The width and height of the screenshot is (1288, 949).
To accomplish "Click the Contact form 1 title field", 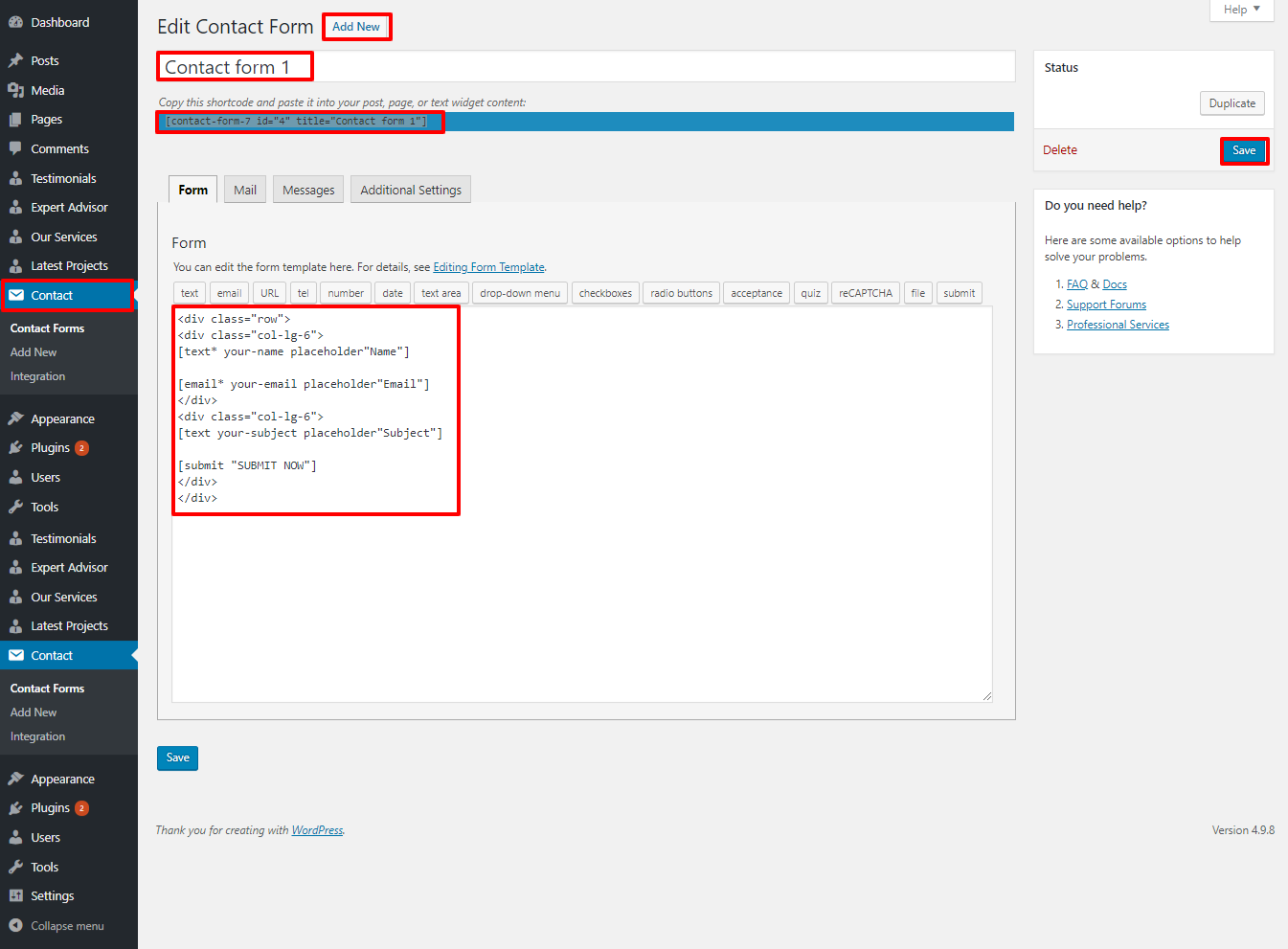I will click(x=584, y=67).
